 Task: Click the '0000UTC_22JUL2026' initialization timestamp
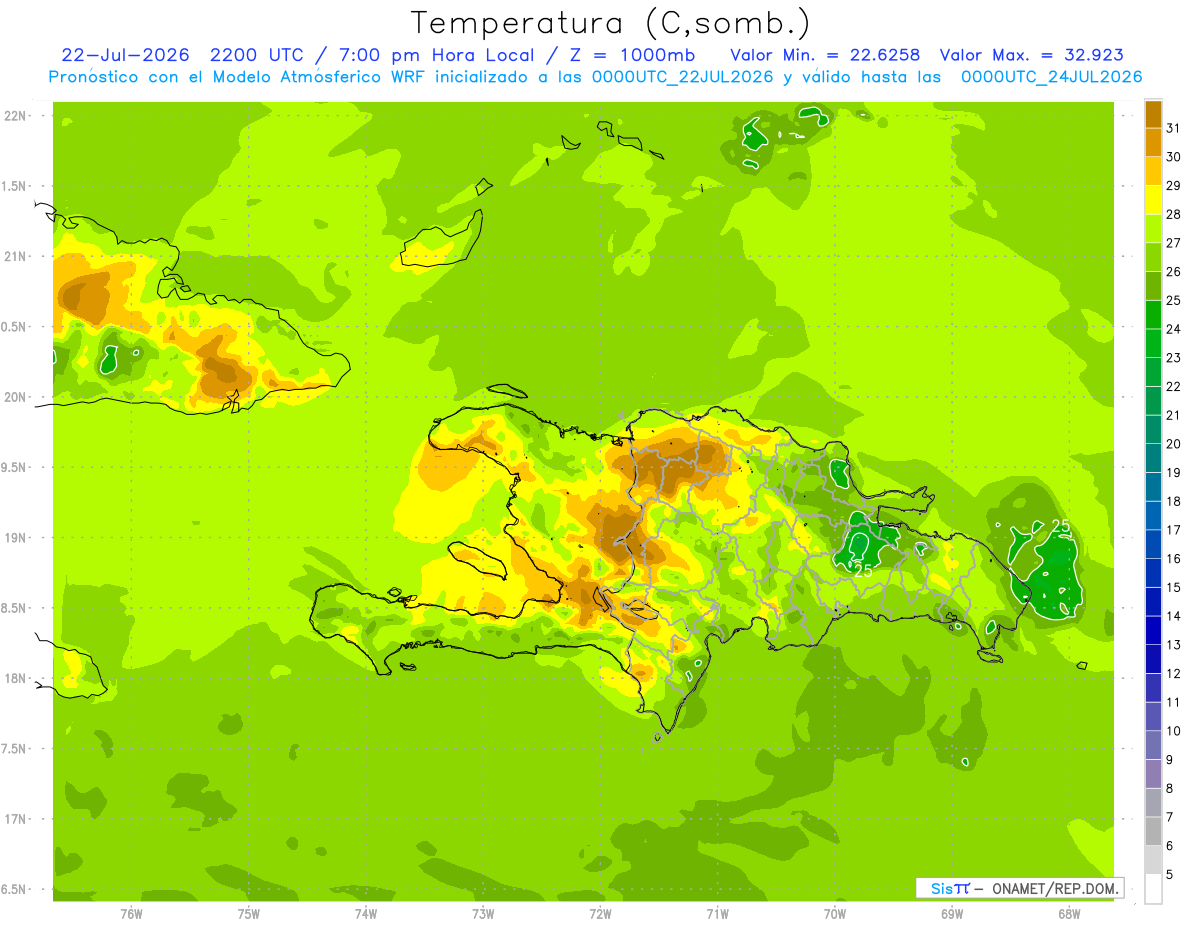(x=682, y=77)
